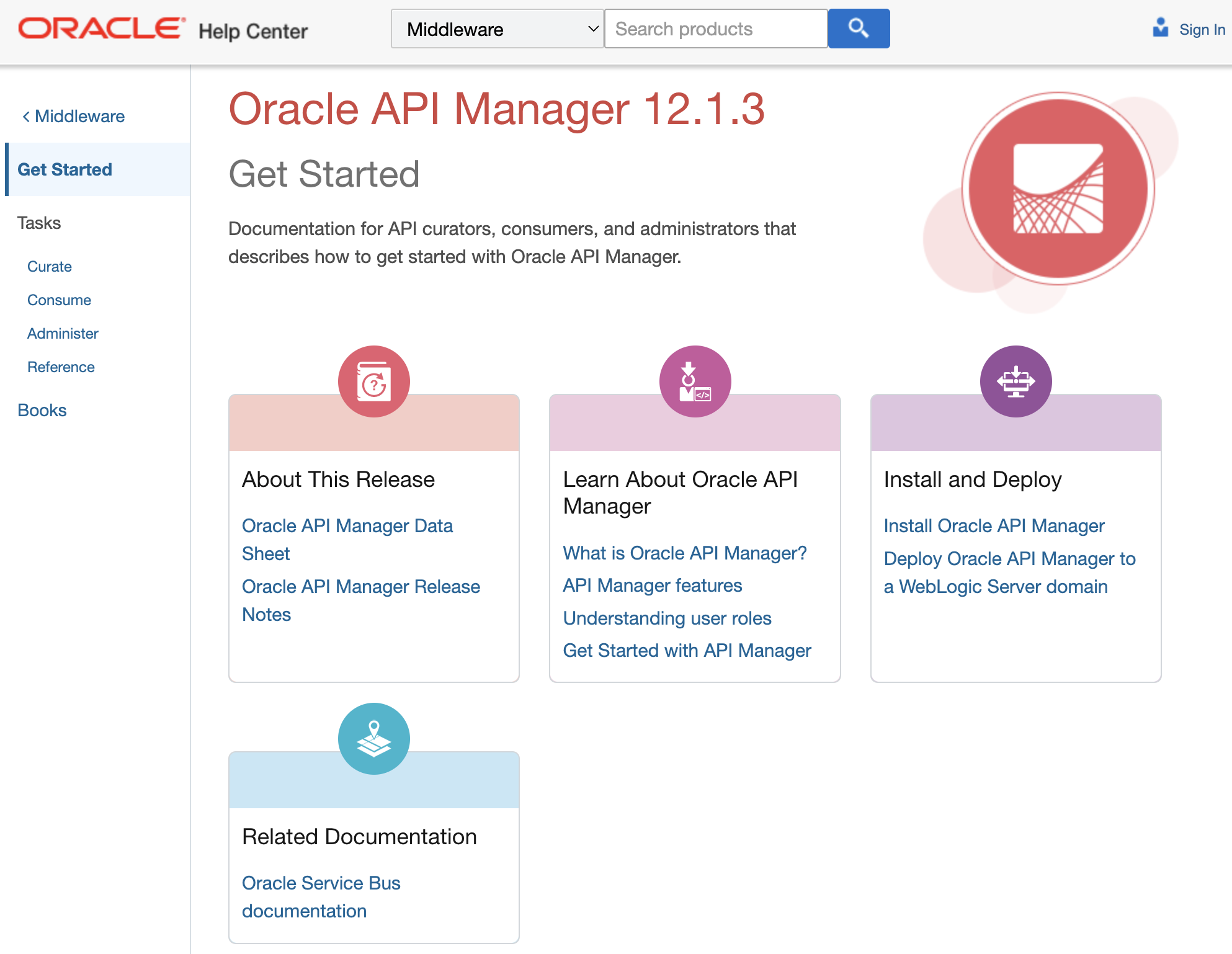Open Oracle Service Bus documentation link
The image size is (1232, 954).
[321, 897]
